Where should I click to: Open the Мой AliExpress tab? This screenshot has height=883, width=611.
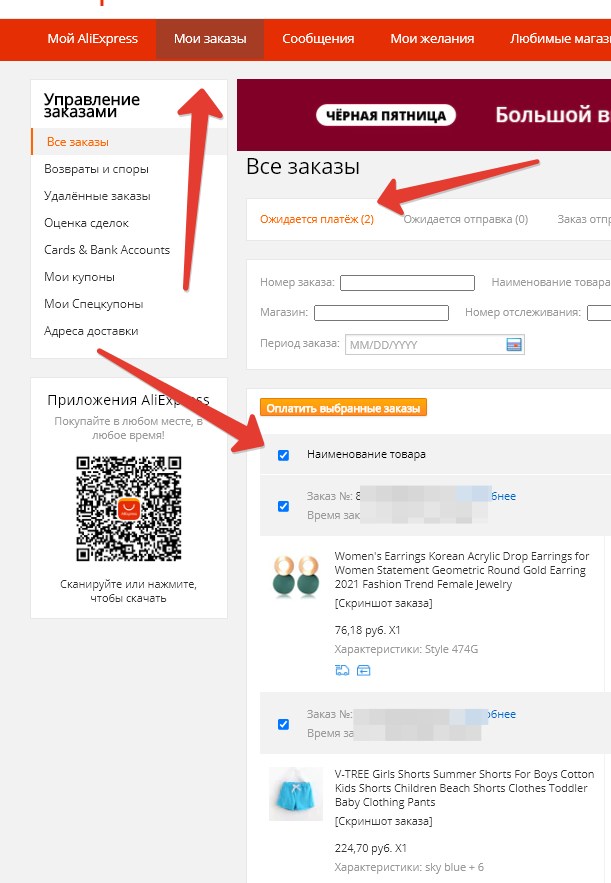(x=92, y=39)
